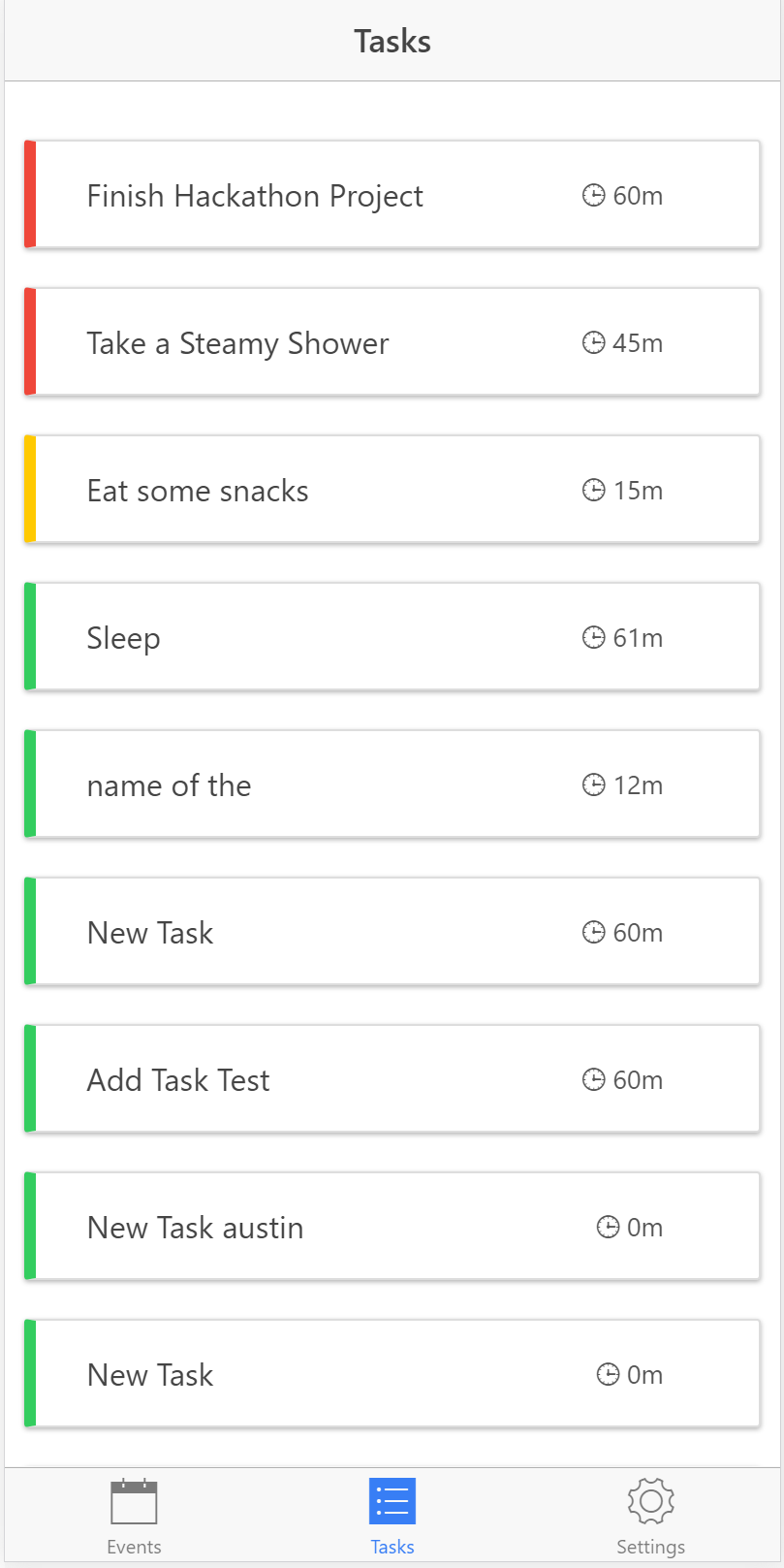Image resolution: width=784 pixels, height=1568 pixels.
Task: Open the Events calendar icon
Action: 134,1501
